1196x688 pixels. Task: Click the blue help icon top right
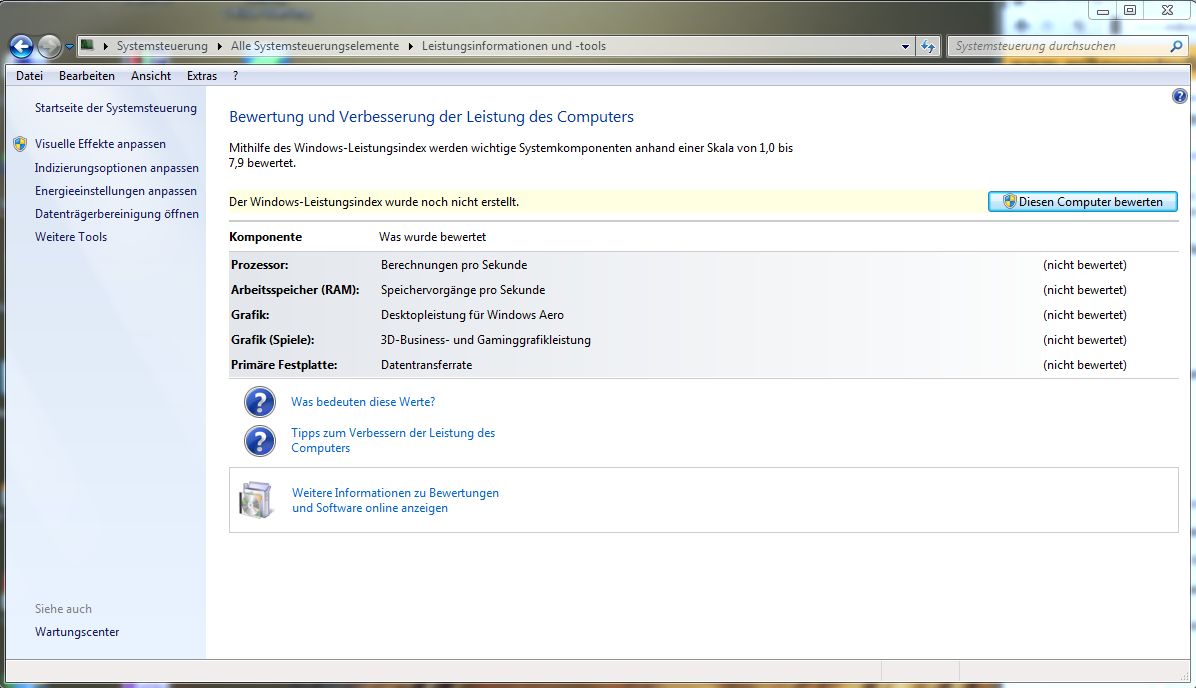(1179, 96)
